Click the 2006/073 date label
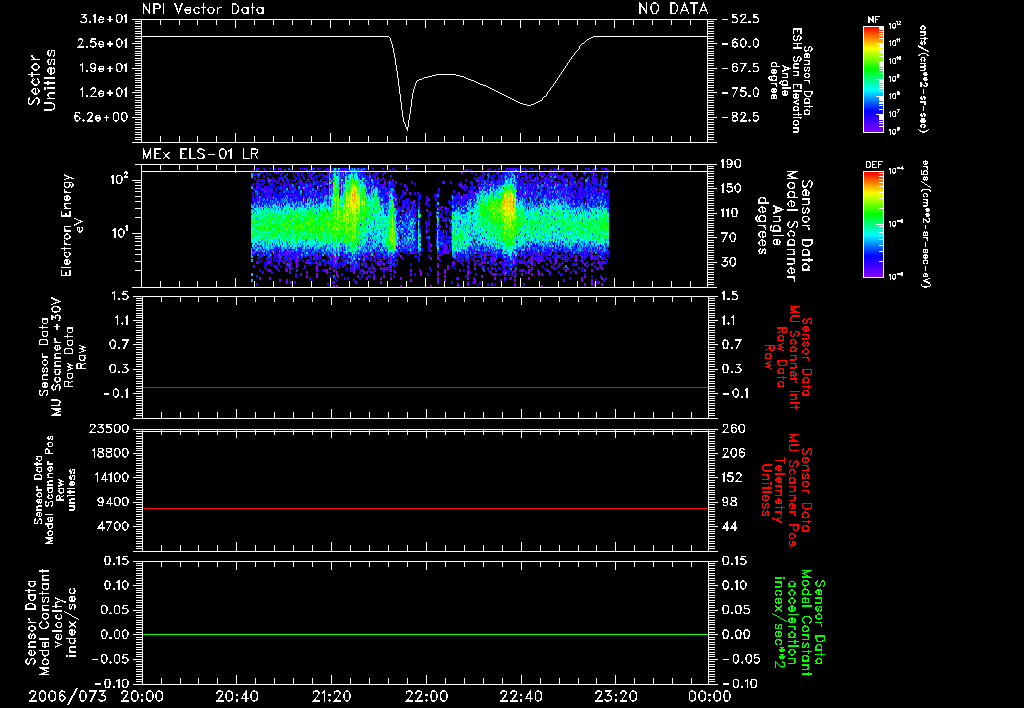Screen dimensions: 1024x708 tap(67, 696)
